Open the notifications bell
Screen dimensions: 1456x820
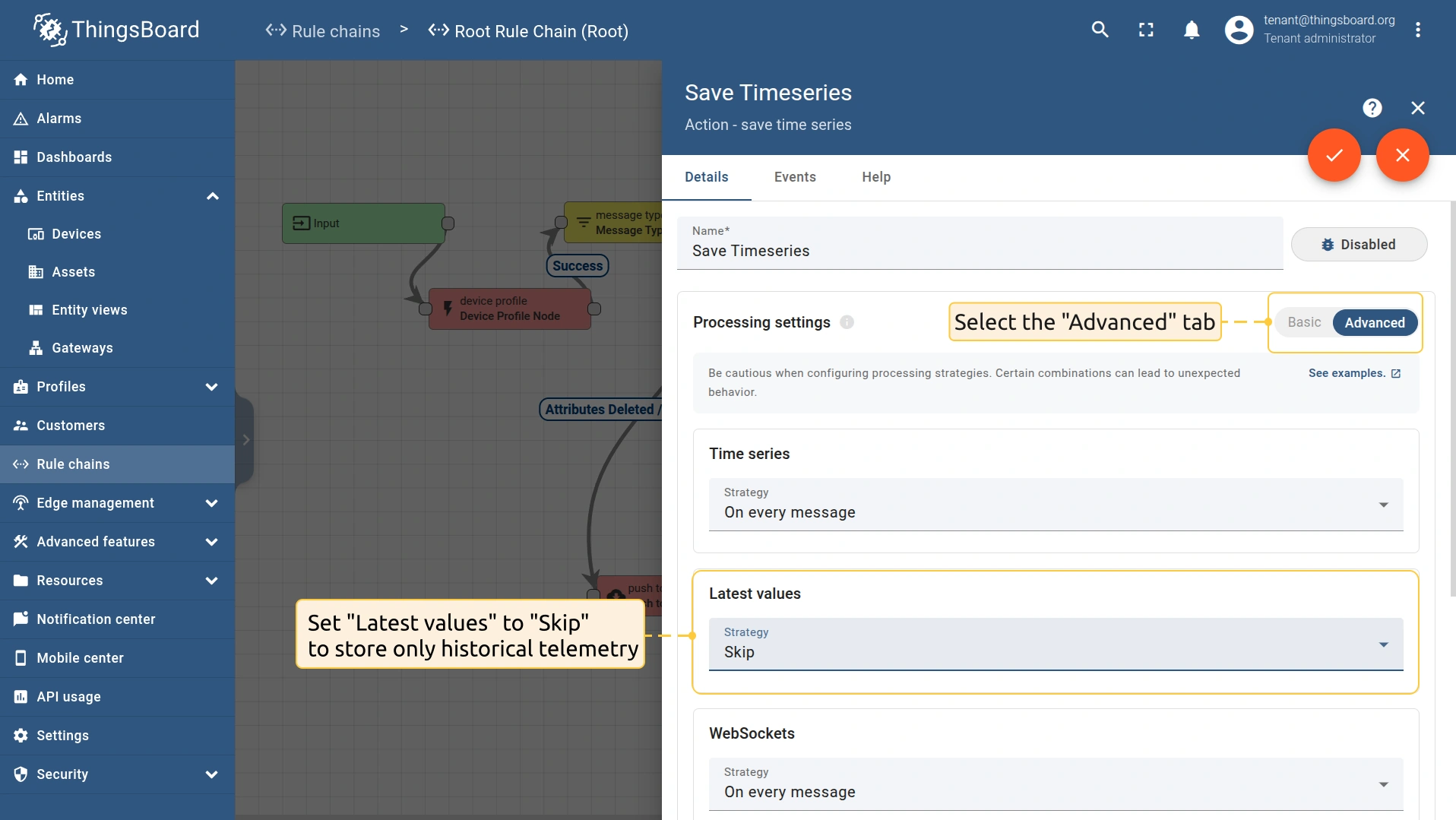click(1192, 30)
